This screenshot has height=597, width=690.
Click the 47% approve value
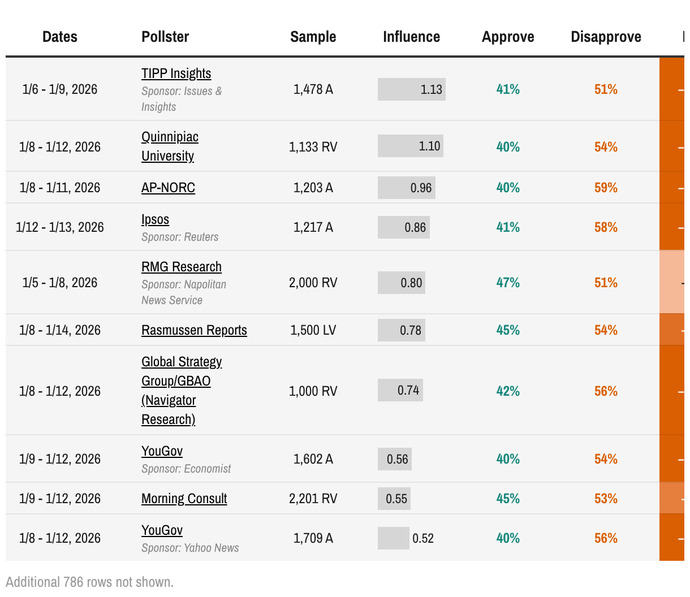click(508, 282)
